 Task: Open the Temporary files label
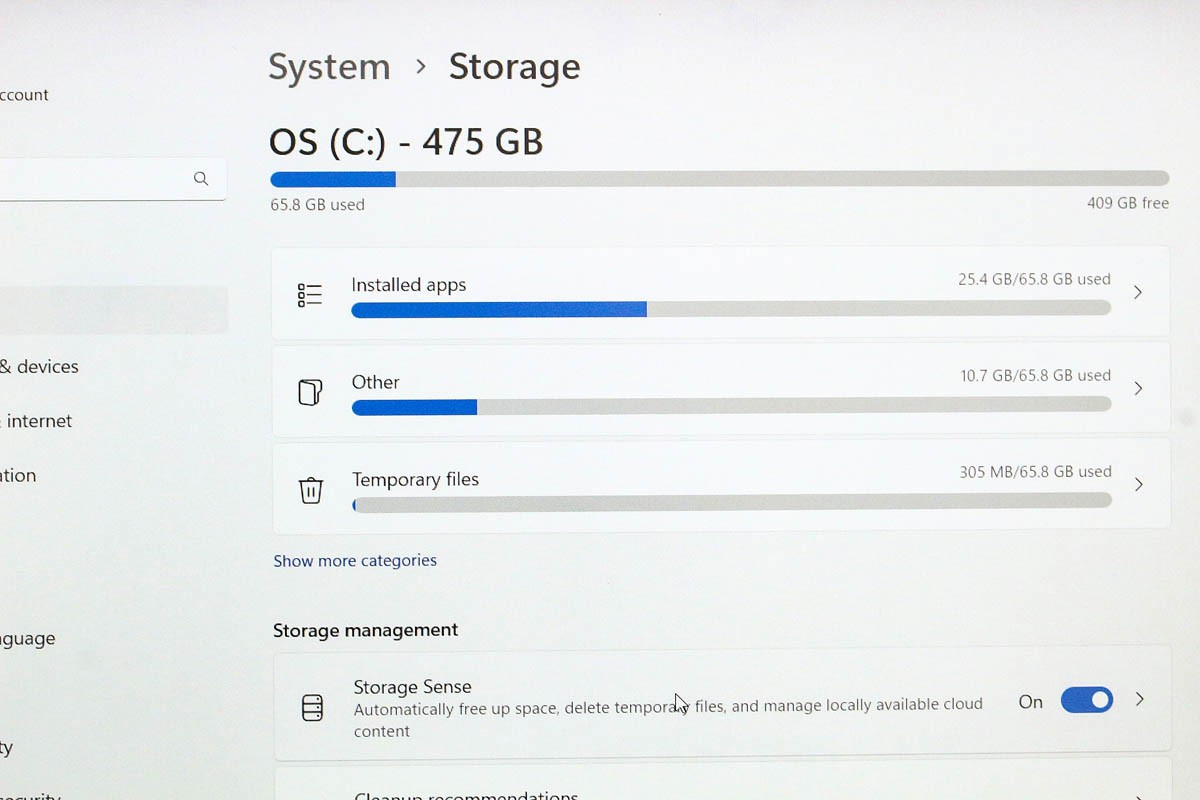coord(415,480)
